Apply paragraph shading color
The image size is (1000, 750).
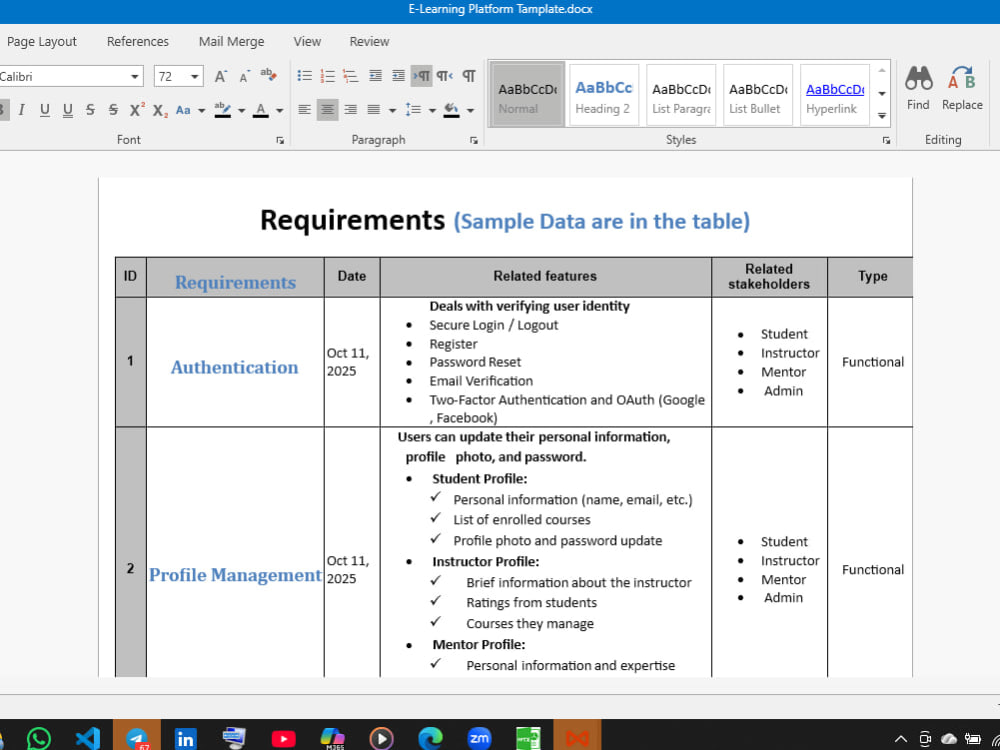pyautogui.click(x=452, y=110)
